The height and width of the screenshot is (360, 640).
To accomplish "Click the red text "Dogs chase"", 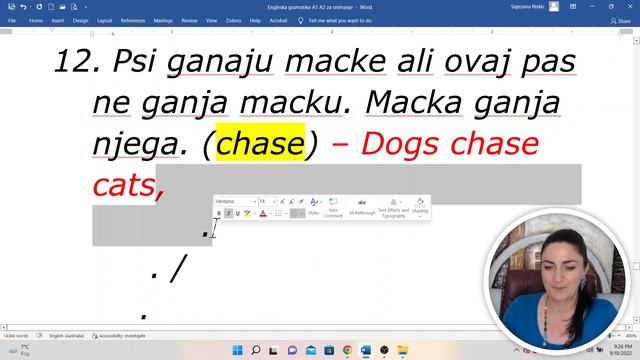I will (450, 143).
